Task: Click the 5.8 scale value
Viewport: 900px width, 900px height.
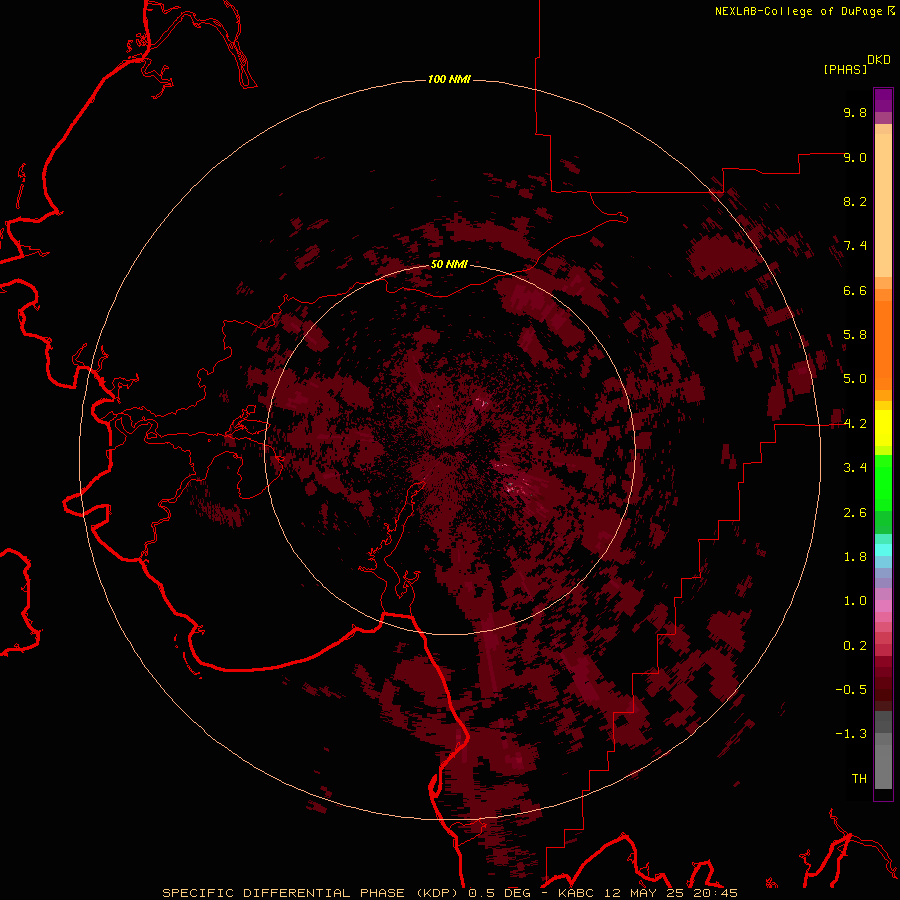Action: point(855,335)
